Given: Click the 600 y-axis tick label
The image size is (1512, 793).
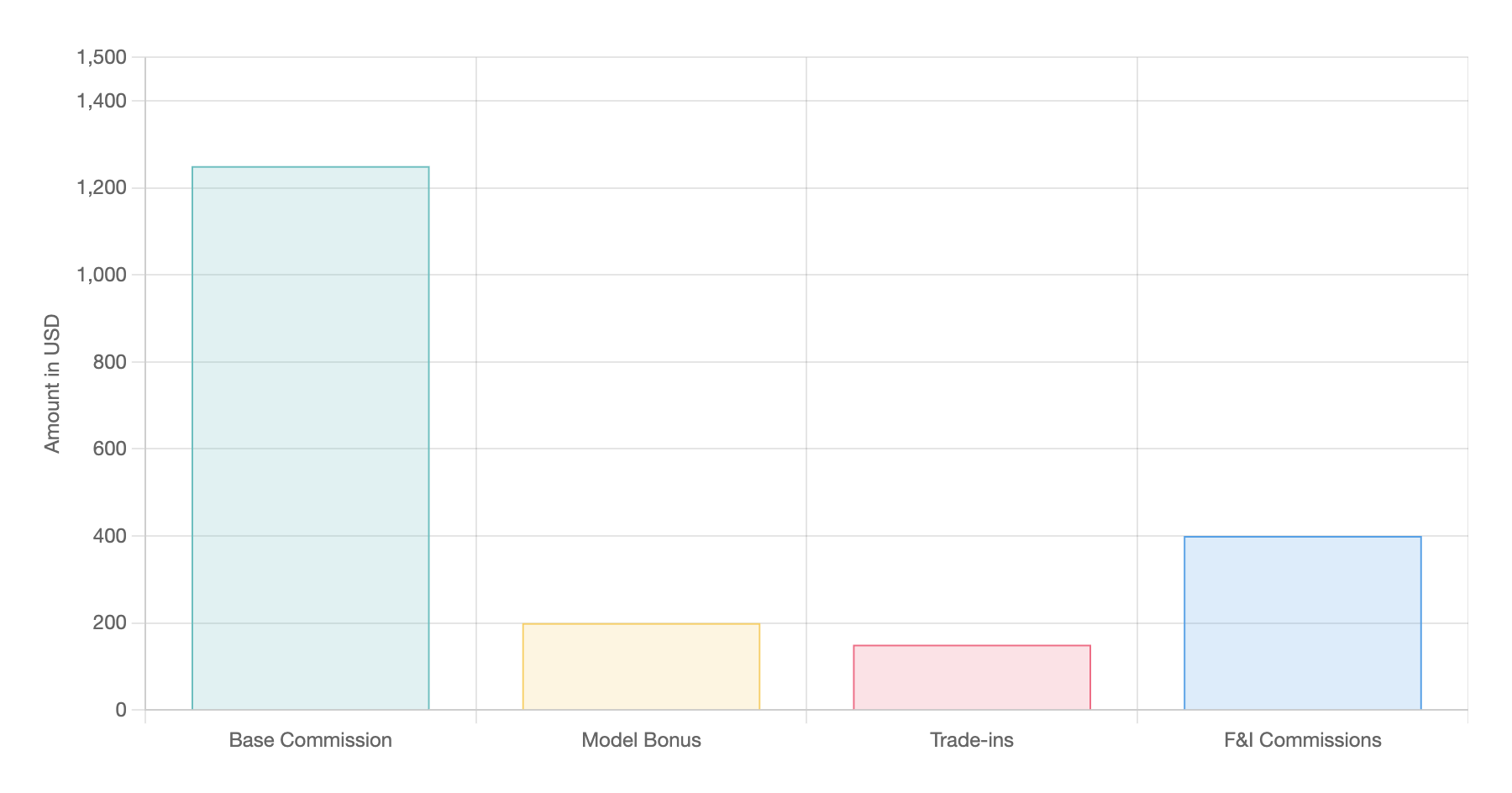Looking at the screenshot, I should (x=109, y=449).
